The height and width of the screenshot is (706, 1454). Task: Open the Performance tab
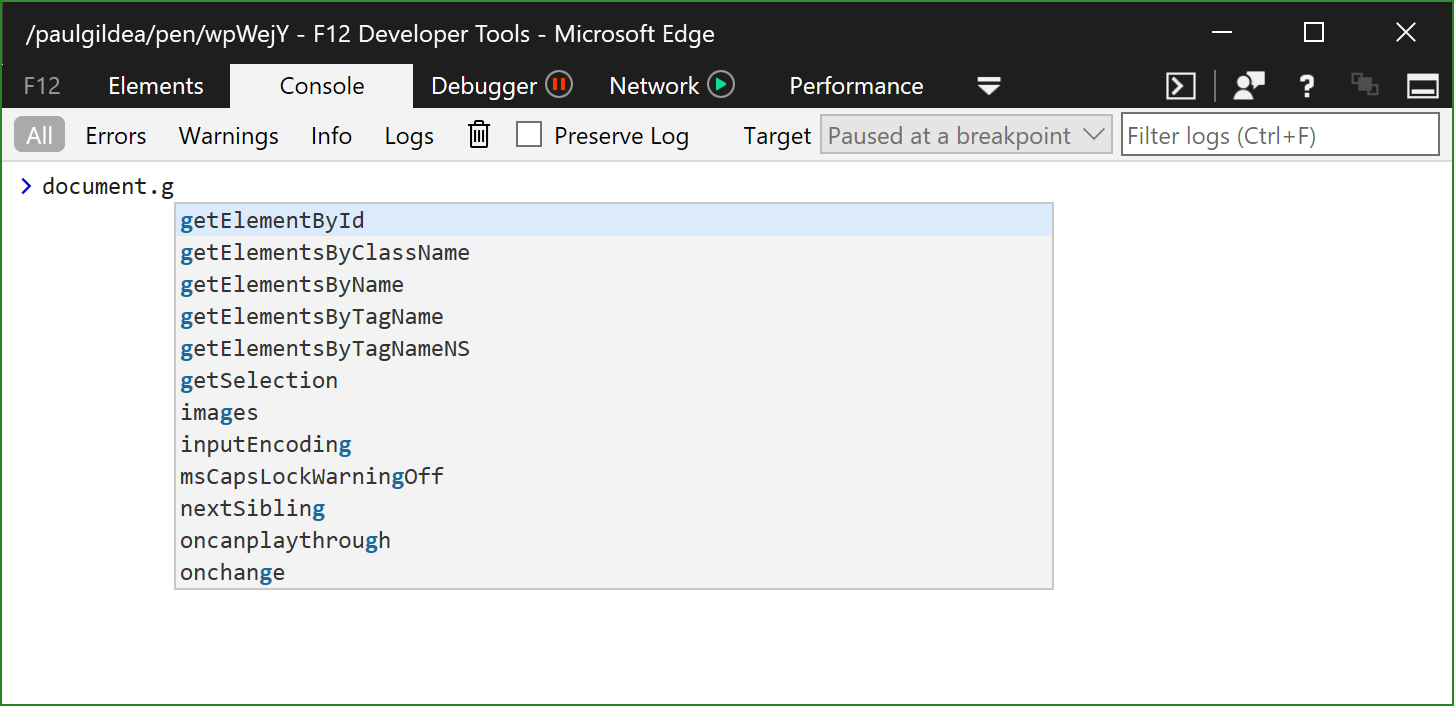[x=856, y=86]
